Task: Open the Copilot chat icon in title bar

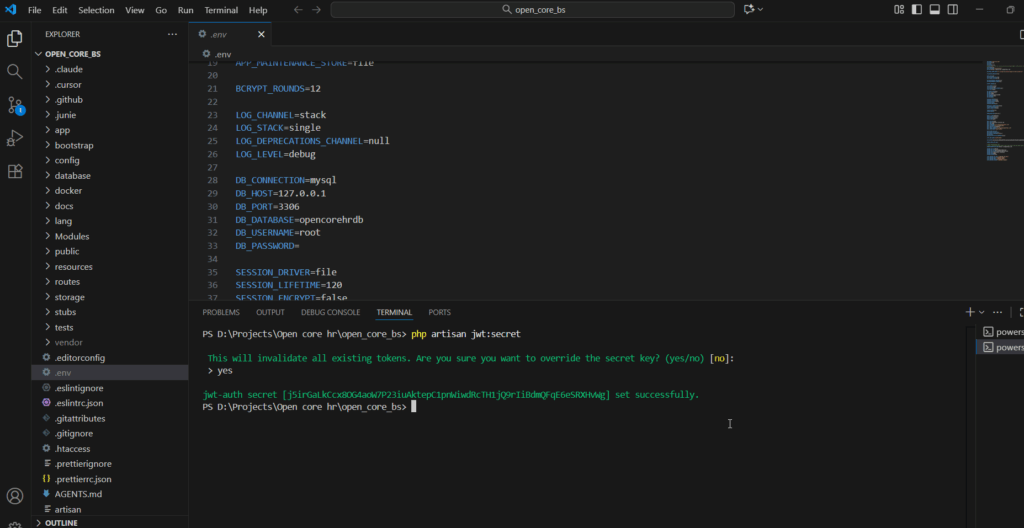Action: point(747,9)
